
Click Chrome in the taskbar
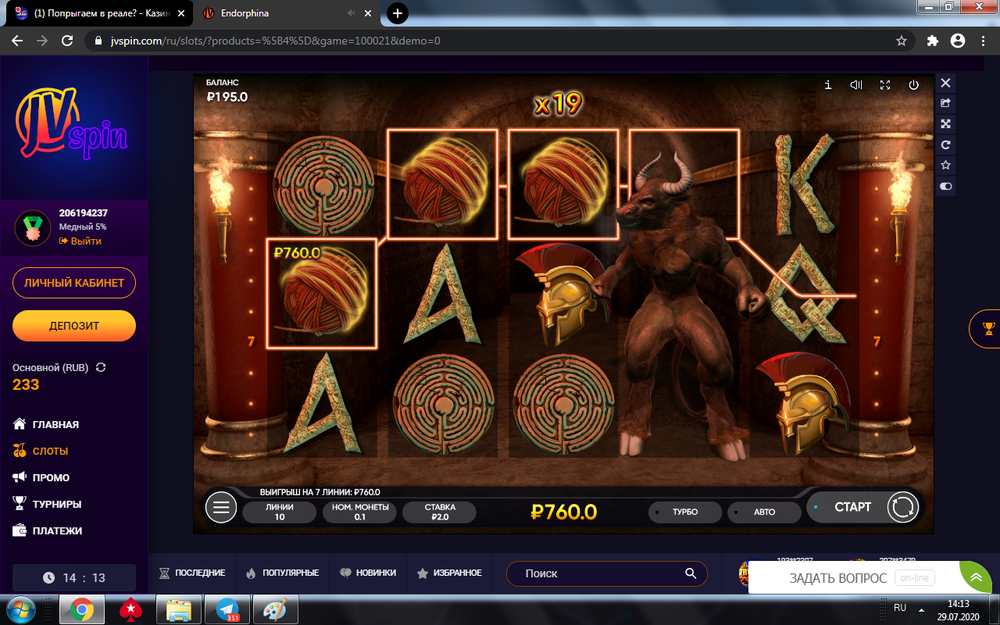coord(82,610)
